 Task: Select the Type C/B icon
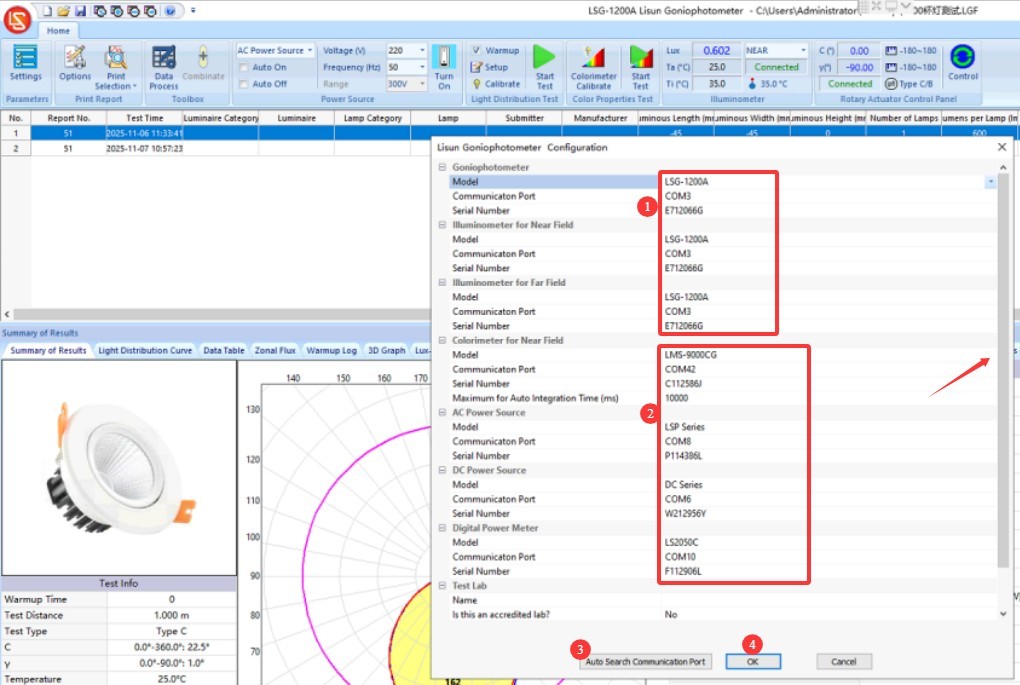(891, 84)
